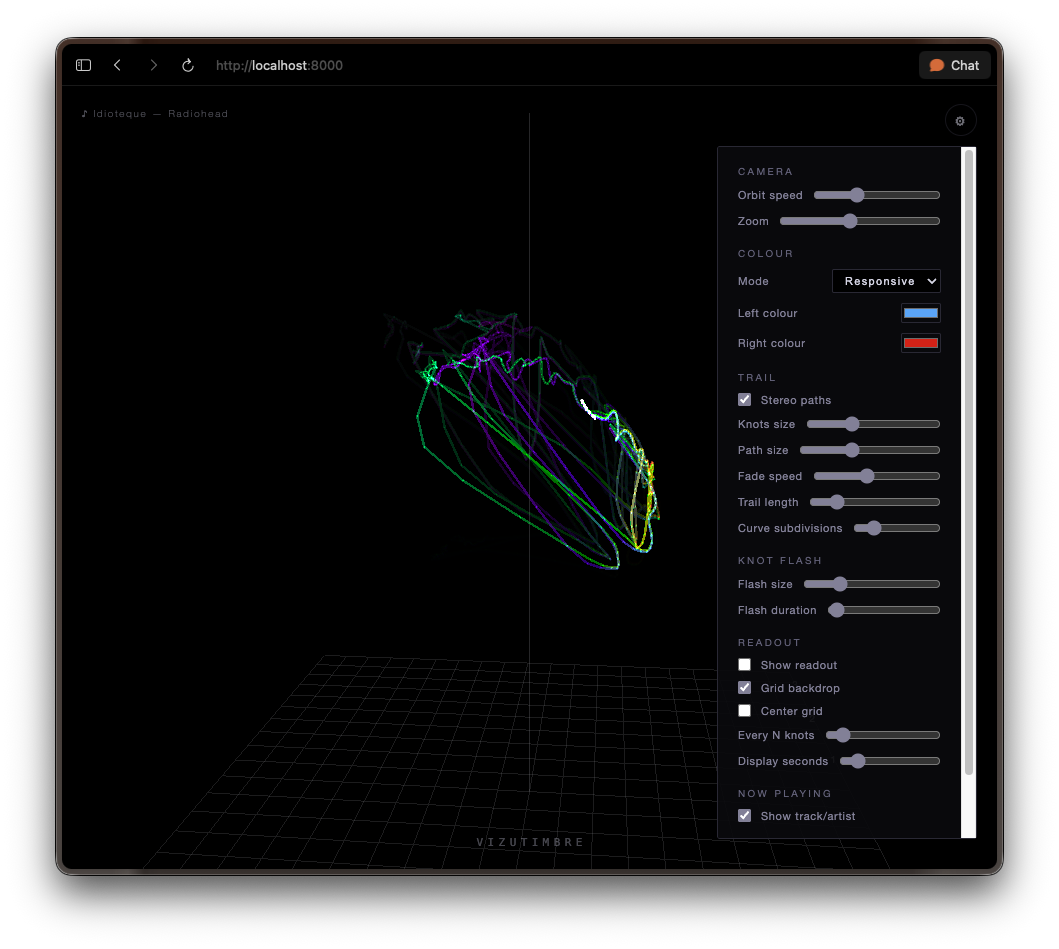The image size is (1059, 949).
Task: Click the Idioteque — Radiohead track label
Action: click(155, 113)
